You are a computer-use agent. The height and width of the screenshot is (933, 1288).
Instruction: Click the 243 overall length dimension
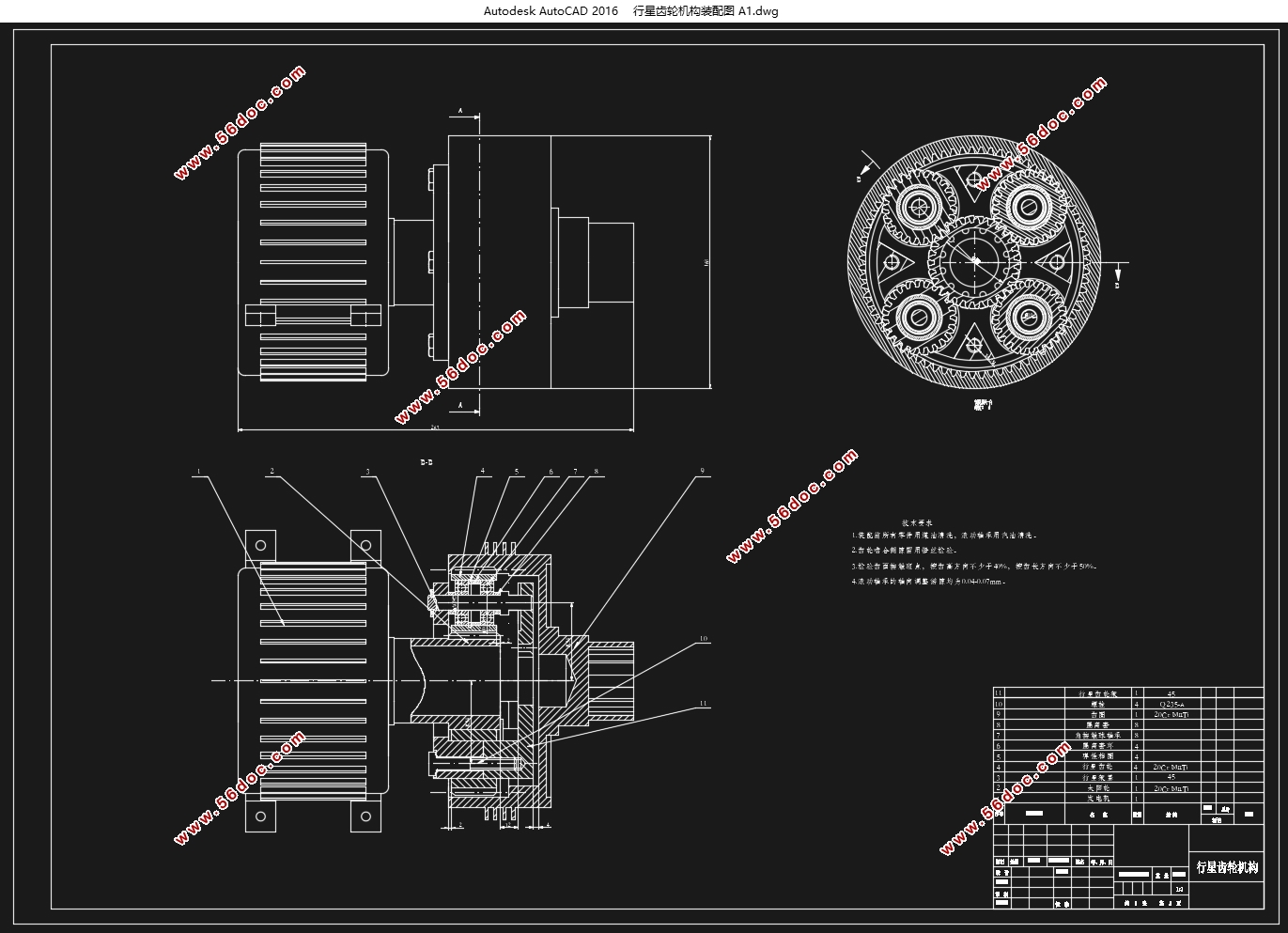pos(435,427)
